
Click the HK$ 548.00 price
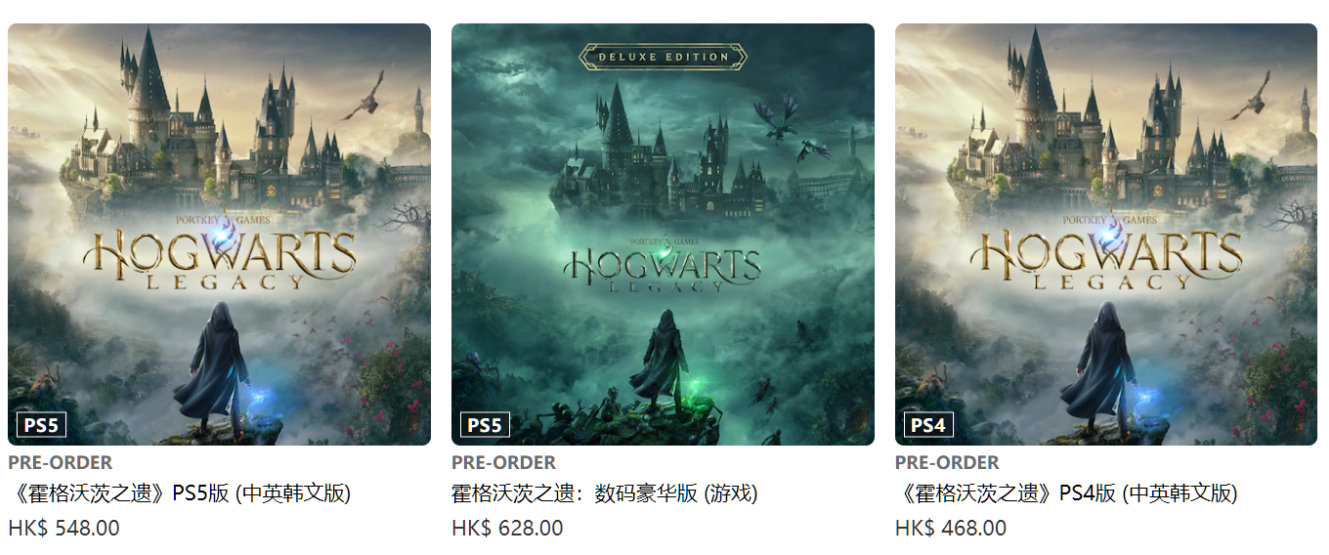point(64,528)
